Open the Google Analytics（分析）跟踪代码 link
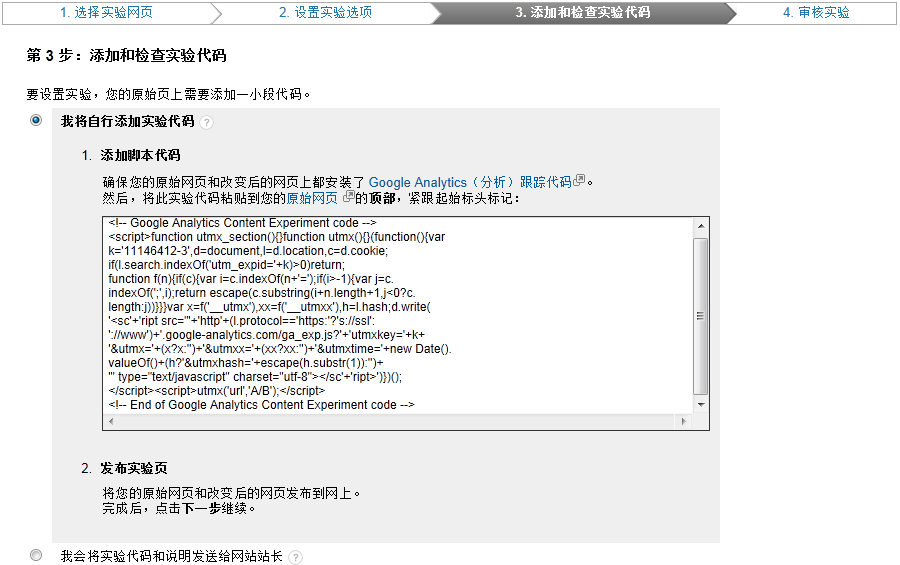 469,182
